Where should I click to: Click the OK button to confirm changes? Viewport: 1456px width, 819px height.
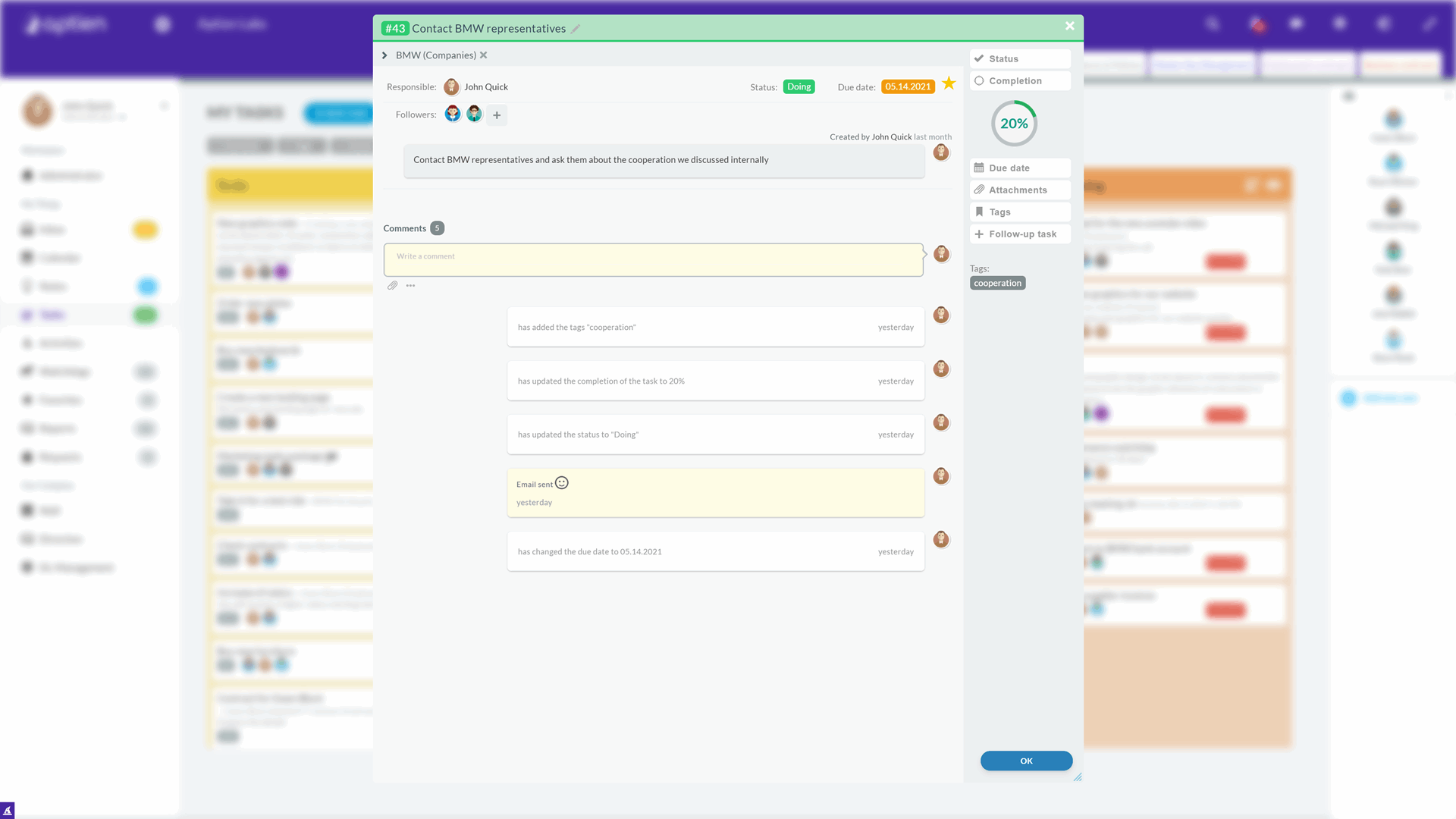[x=1026, y=761]
